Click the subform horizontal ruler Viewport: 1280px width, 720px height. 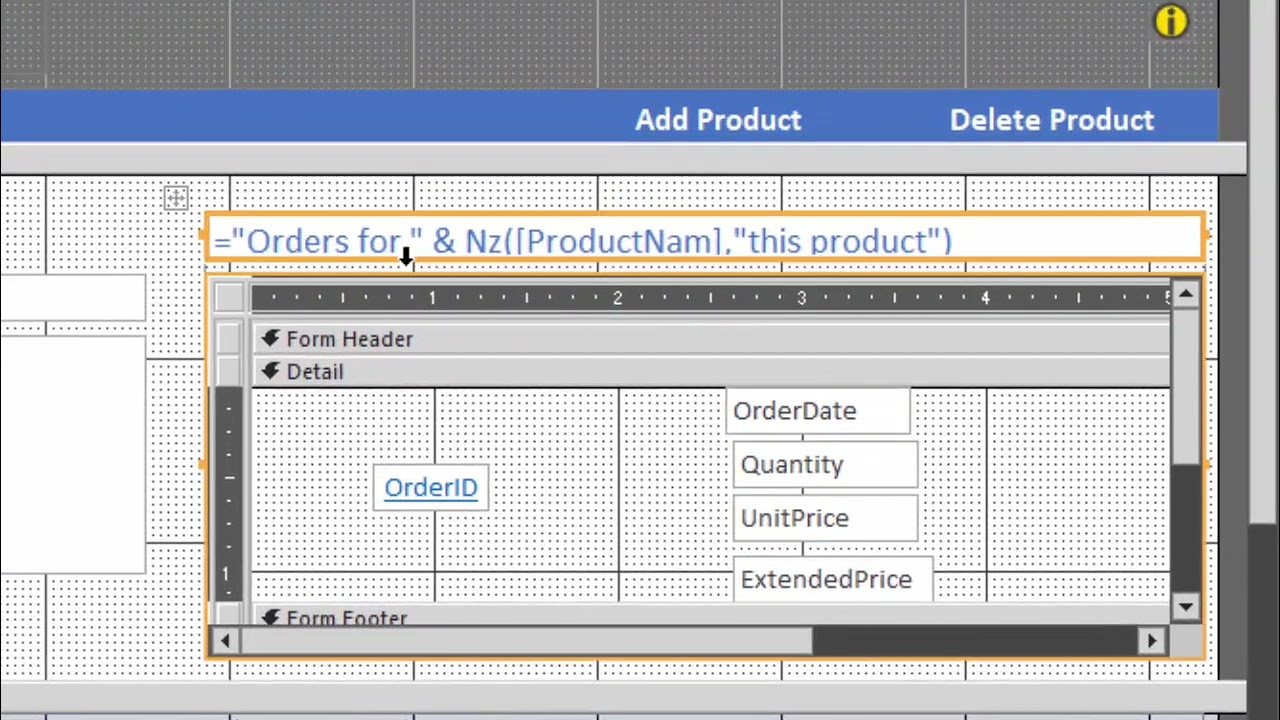[x=711, y=297]
